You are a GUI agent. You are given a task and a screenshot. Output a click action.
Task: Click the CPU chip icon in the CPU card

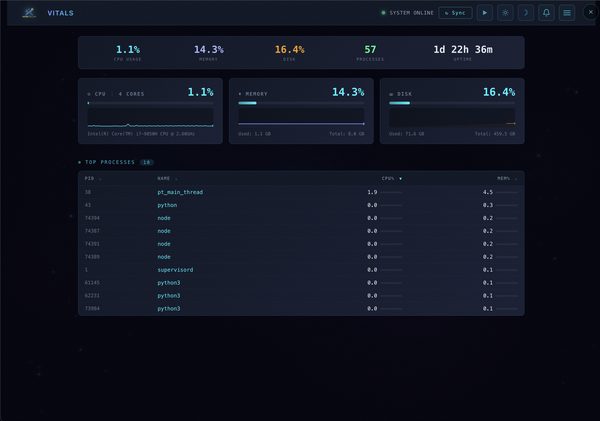click(x=89, y=94)
